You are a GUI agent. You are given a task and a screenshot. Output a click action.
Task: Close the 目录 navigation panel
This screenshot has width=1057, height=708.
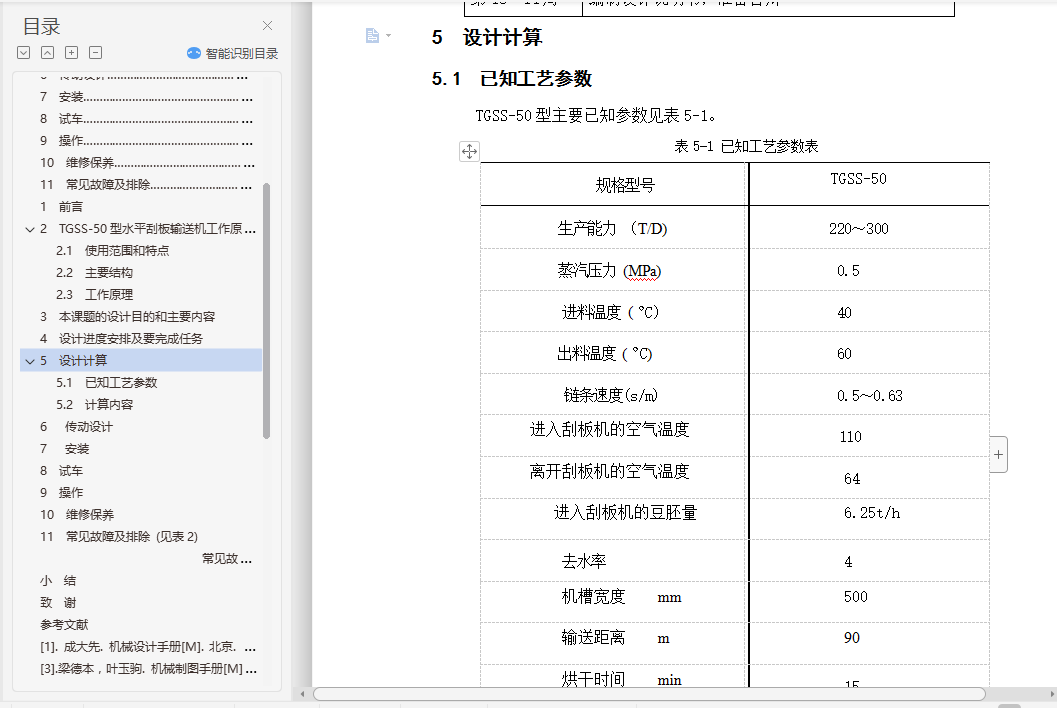(x=268, y=26)
